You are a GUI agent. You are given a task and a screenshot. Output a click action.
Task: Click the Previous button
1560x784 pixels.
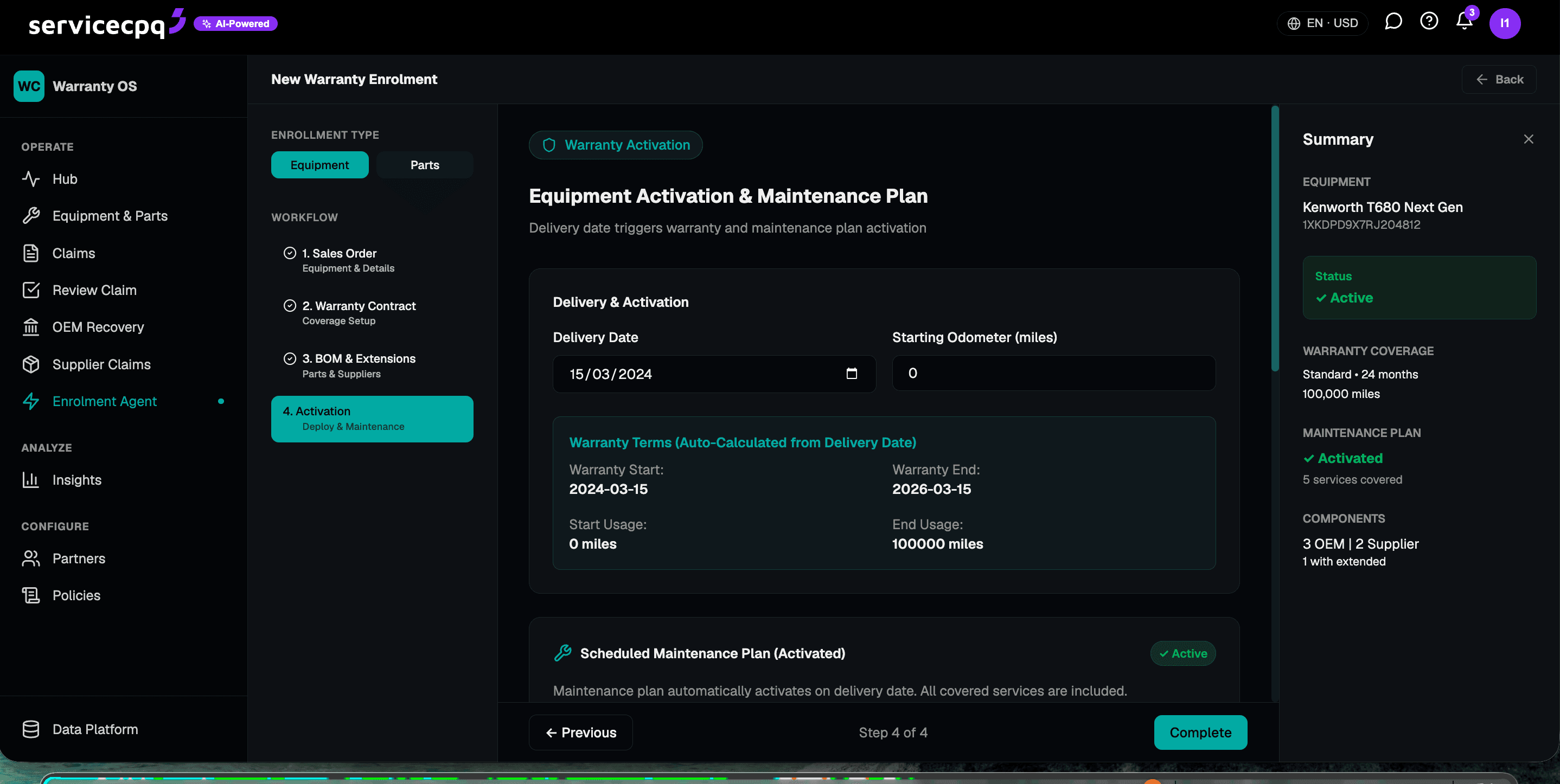(581, 732)
